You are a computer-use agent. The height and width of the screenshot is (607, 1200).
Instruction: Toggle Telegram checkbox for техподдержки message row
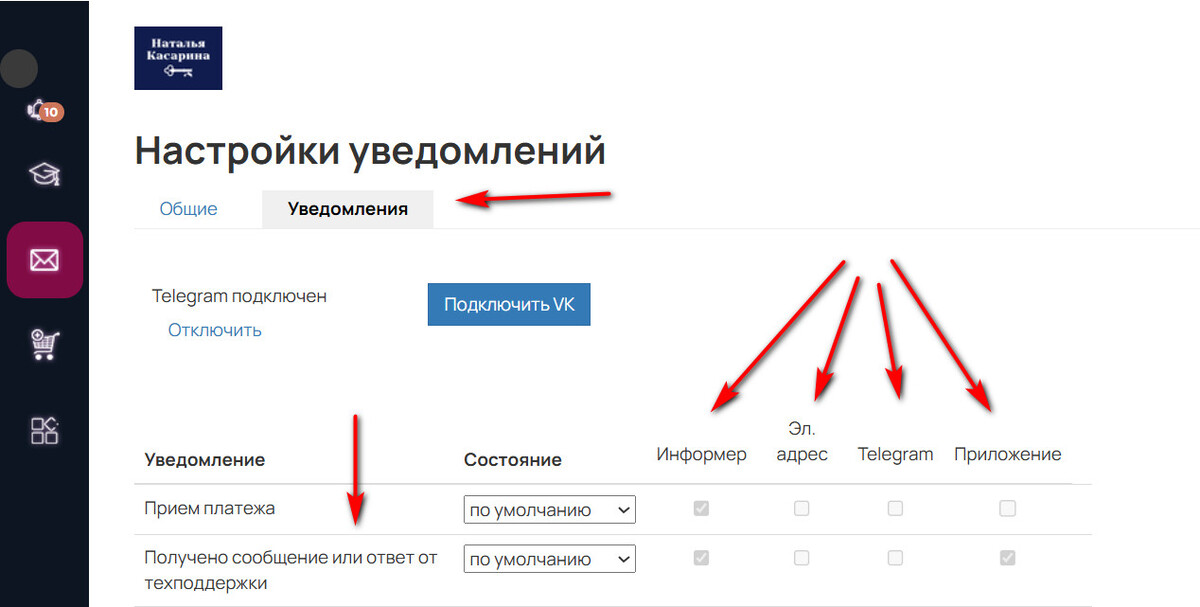point(895,558)
